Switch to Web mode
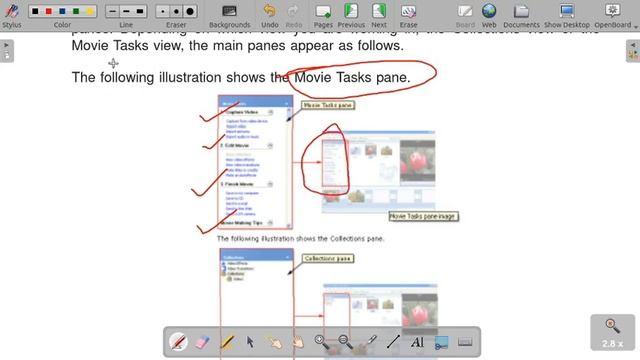640x360 pixels. (x=489, y=16)
